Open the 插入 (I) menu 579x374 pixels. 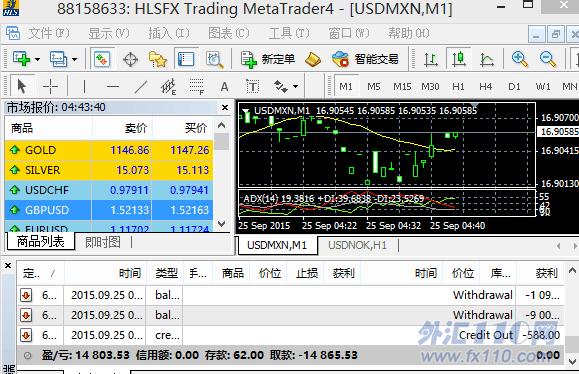pyautogui.click(x=169, y=34)
